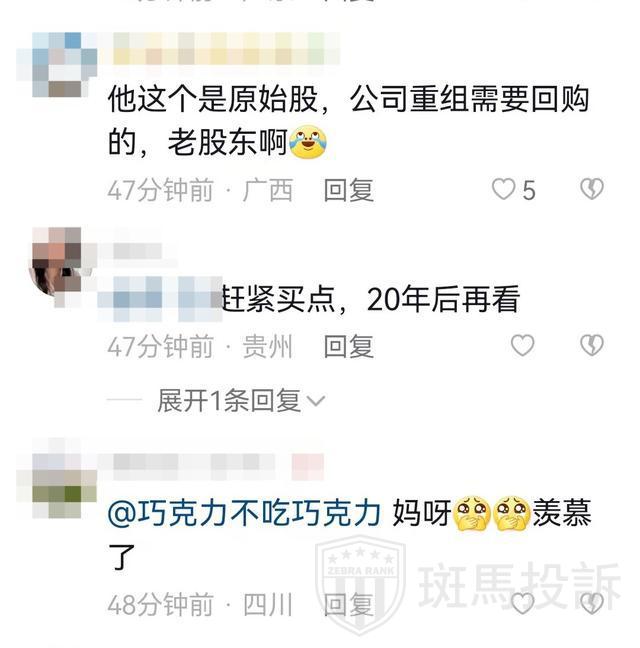Click the like count 5
640x648 pixels.
click(x=529, y=191)
